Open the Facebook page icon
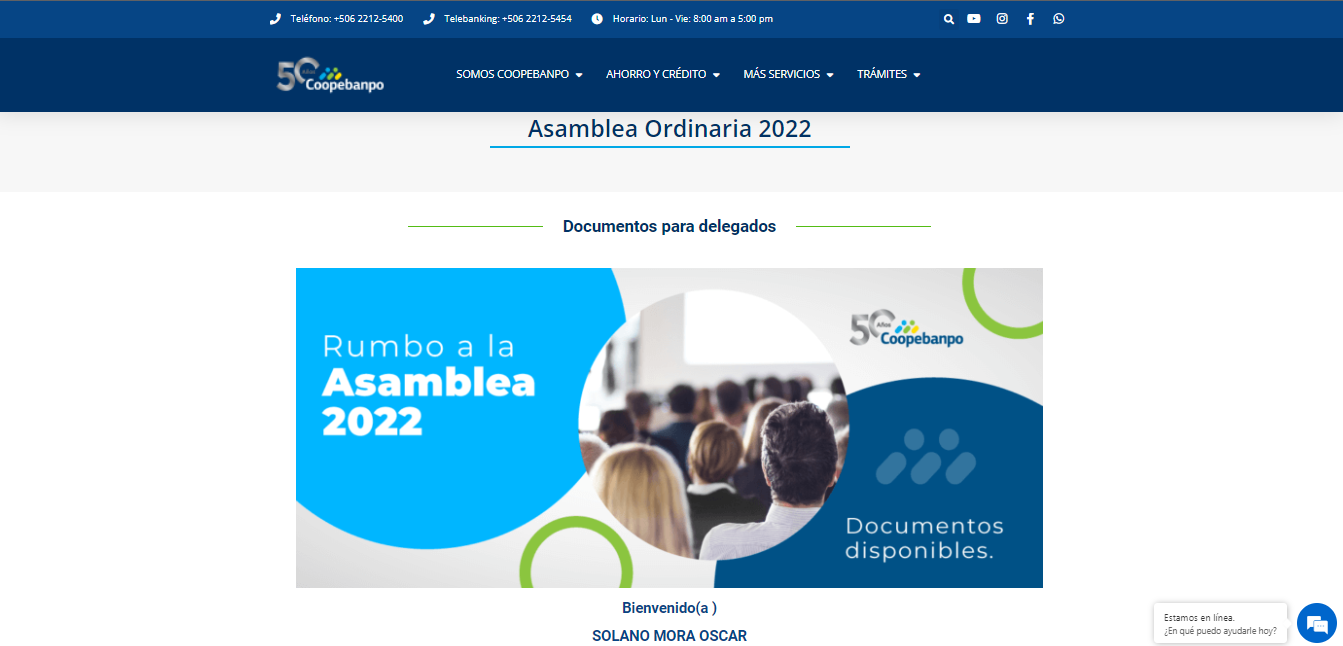Image resolution: width=1343 pixels, height=646 pixels. (x=1030, y=19)
